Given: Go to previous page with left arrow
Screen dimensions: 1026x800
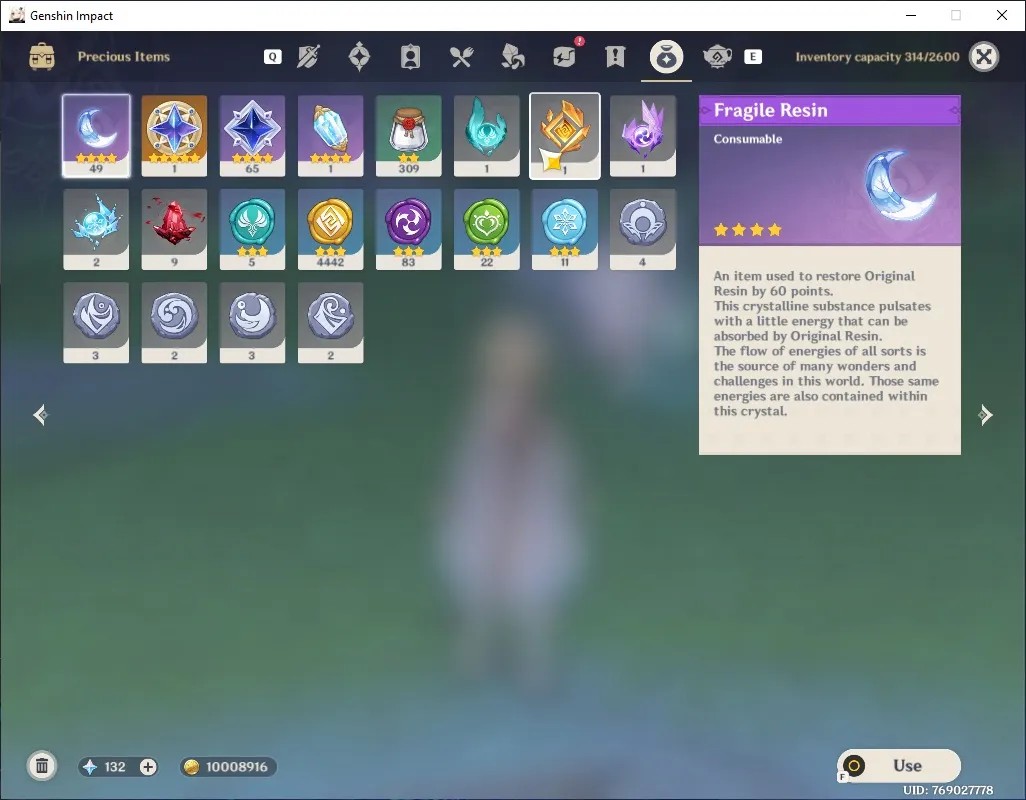Looking at the screenshot, I should [x=41, y=415].
